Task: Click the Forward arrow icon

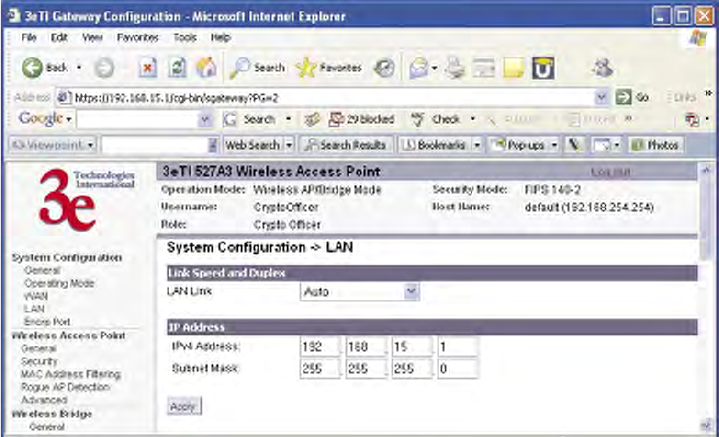Action: (x=104, y=68)
